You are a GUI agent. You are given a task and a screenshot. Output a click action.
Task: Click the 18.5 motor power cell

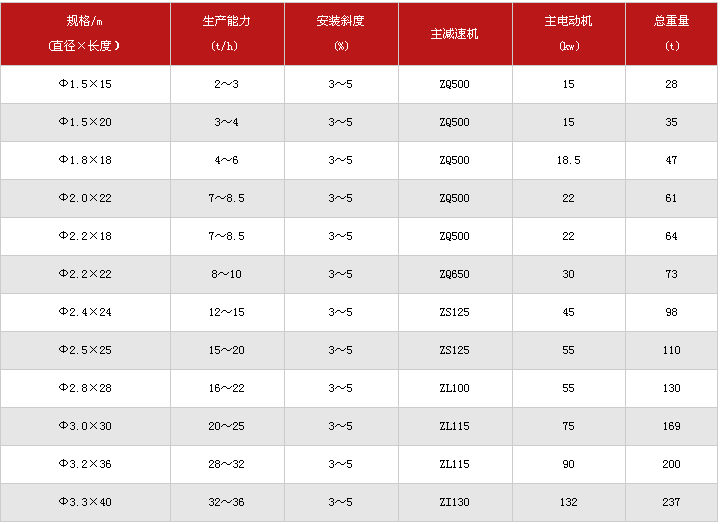click(568, 161)
